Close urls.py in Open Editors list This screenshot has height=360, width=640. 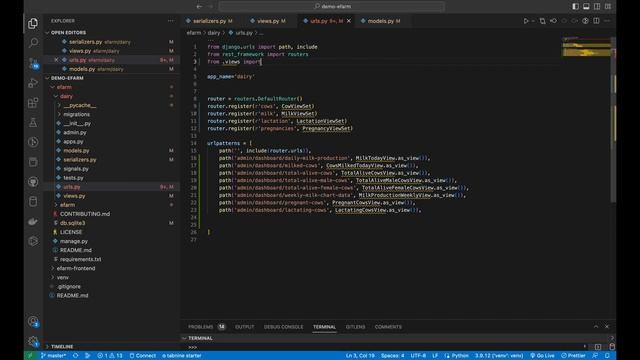[56, 60]
